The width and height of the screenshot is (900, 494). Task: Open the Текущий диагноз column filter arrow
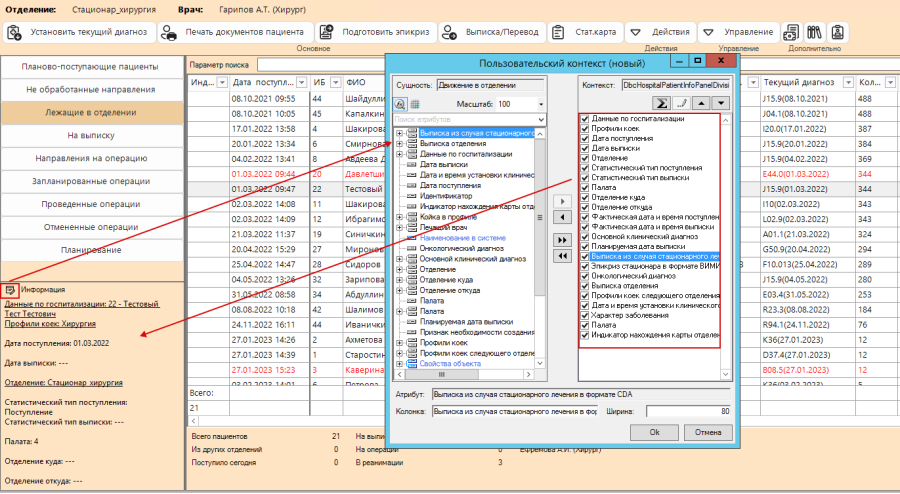[x=848, y=83]
